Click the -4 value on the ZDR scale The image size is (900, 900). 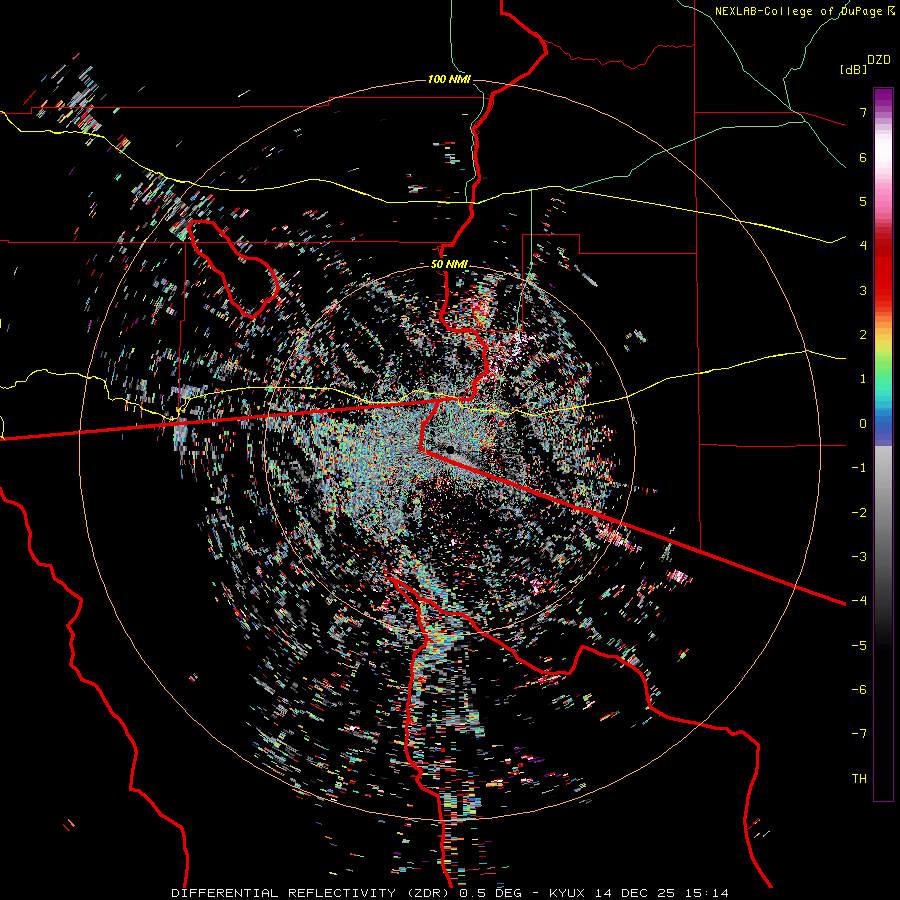pyautogui.click(x=859, y=600)
